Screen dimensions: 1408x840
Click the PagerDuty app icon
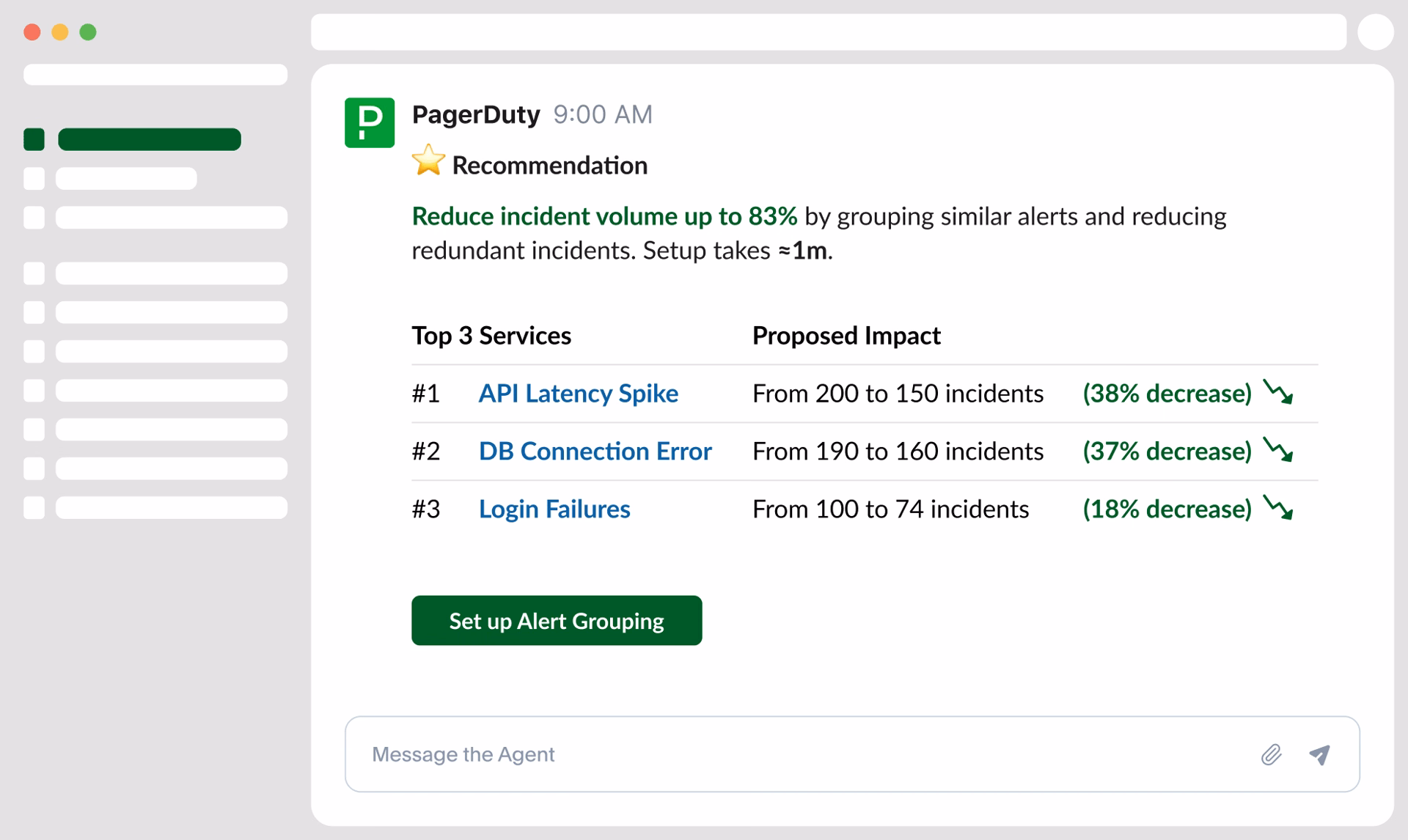pyautogui.click(x=370, y=122)
